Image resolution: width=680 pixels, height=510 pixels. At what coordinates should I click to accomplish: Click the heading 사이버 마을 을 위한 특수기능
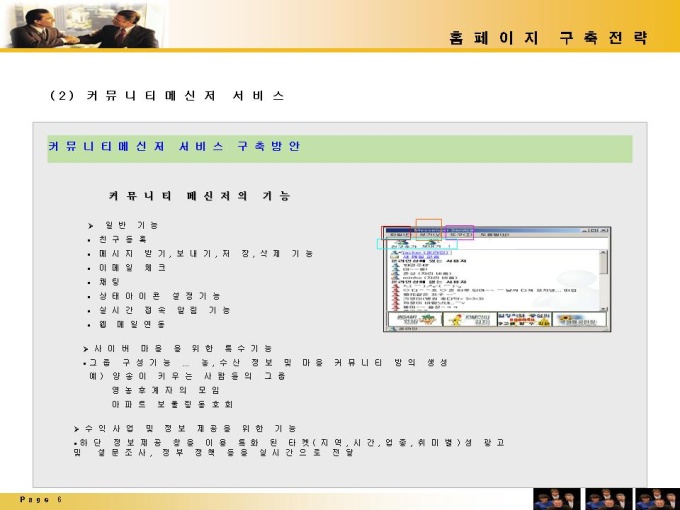pyautogui.click(x=178, y=348)
